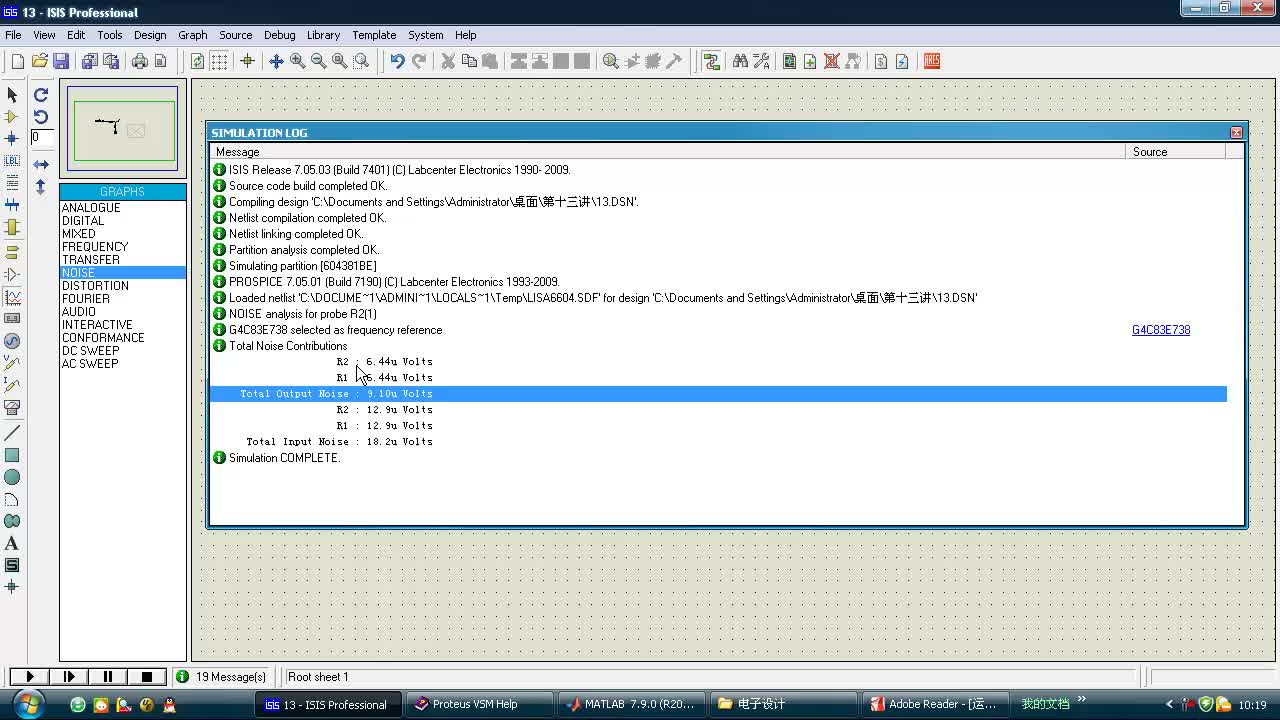1280x720 pixels.
Task: Zoom out of the schematic
Action: click(318, 61)
